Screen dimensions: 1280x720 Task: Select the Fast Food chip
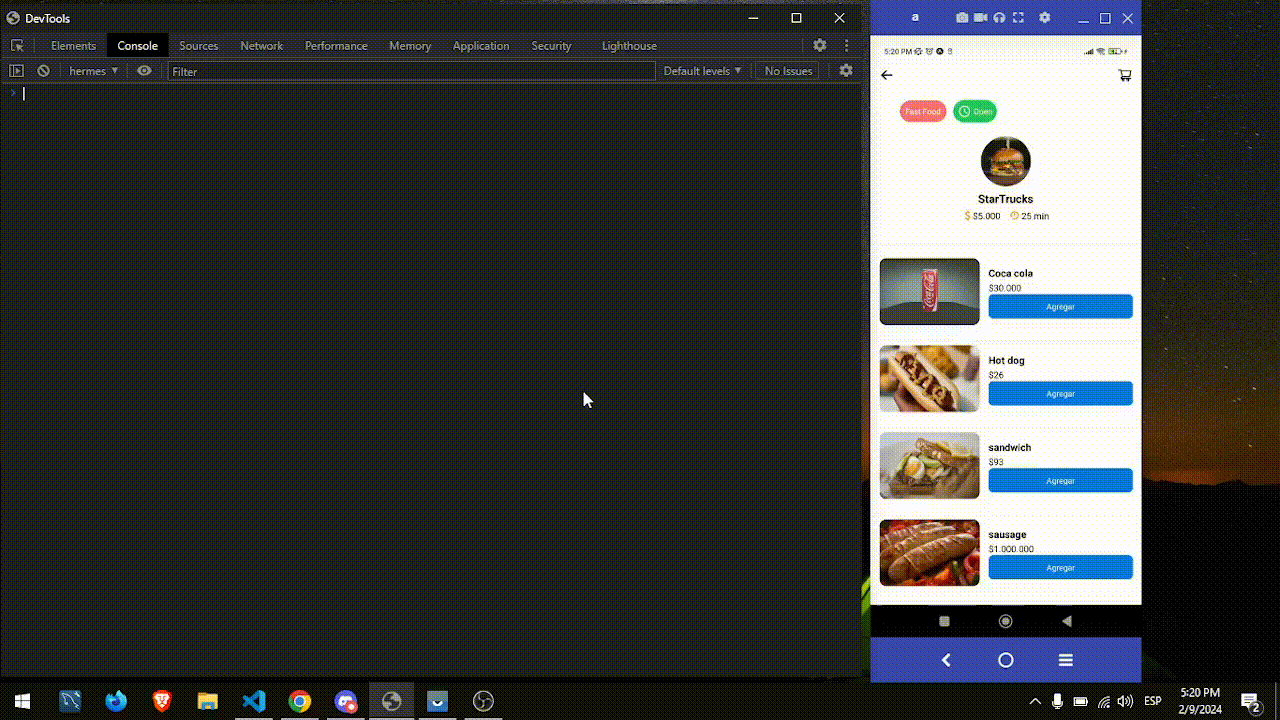922,111
